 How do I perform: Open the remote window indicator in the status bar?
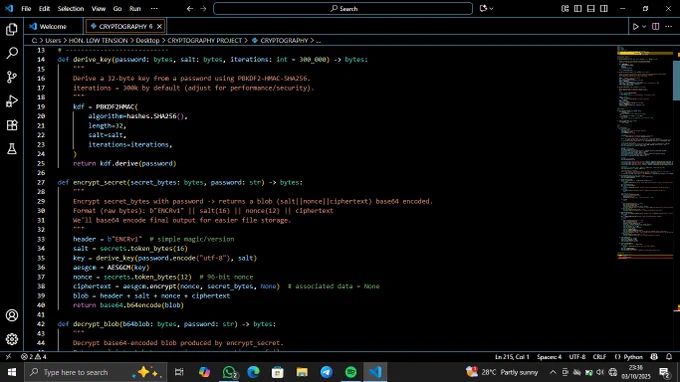tap(8, 357)
